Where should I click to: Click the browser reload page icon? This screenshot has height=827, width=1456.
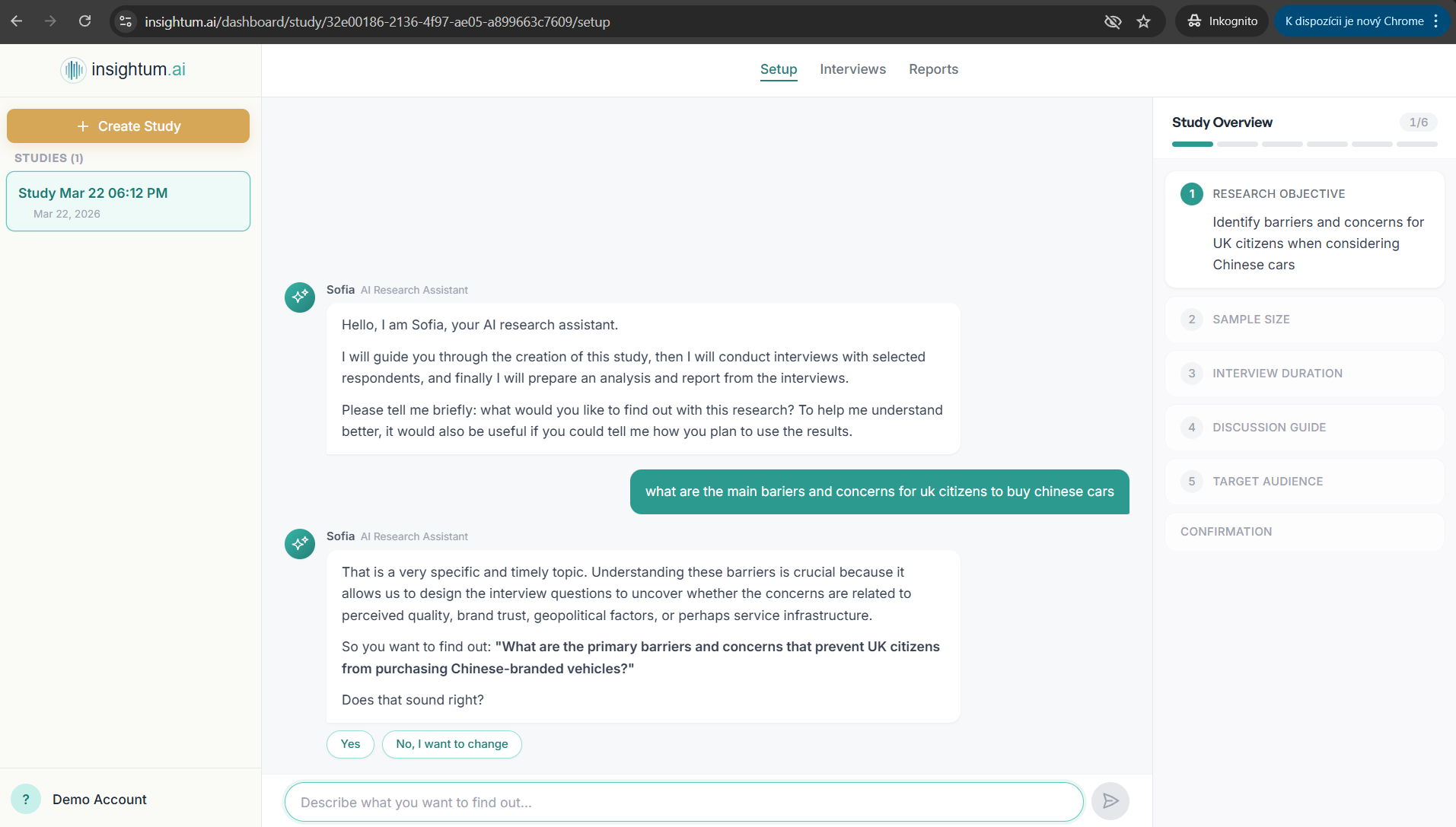(x=84, y=21)
